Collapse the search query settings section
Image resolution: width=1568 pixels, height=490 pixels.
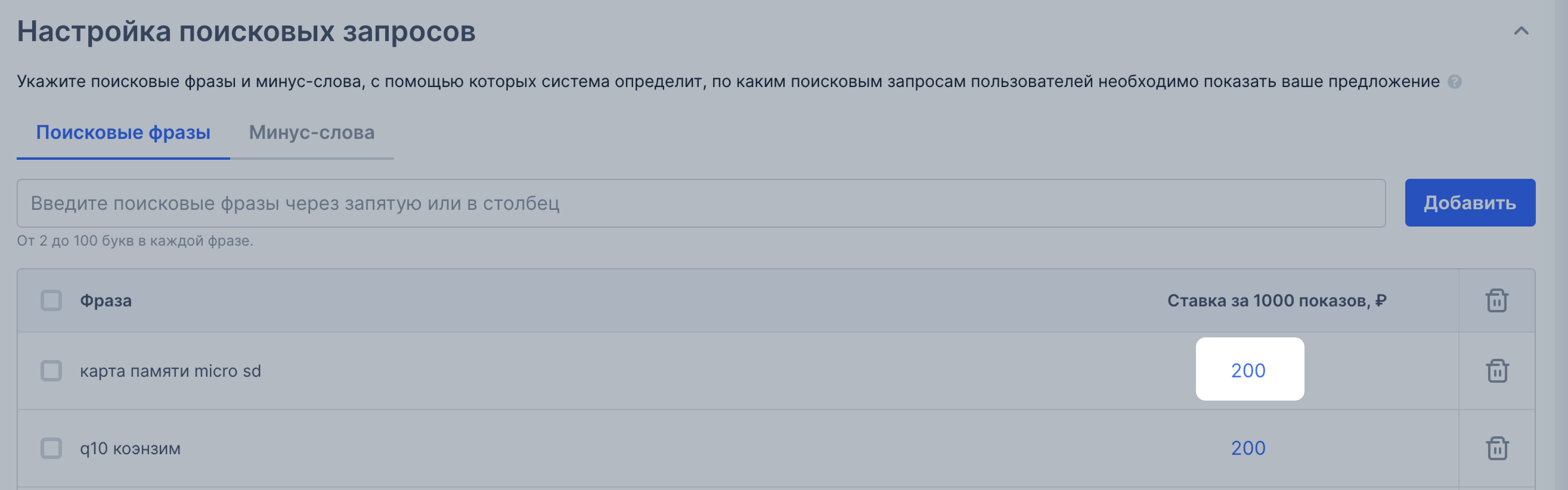[1521, 31]
